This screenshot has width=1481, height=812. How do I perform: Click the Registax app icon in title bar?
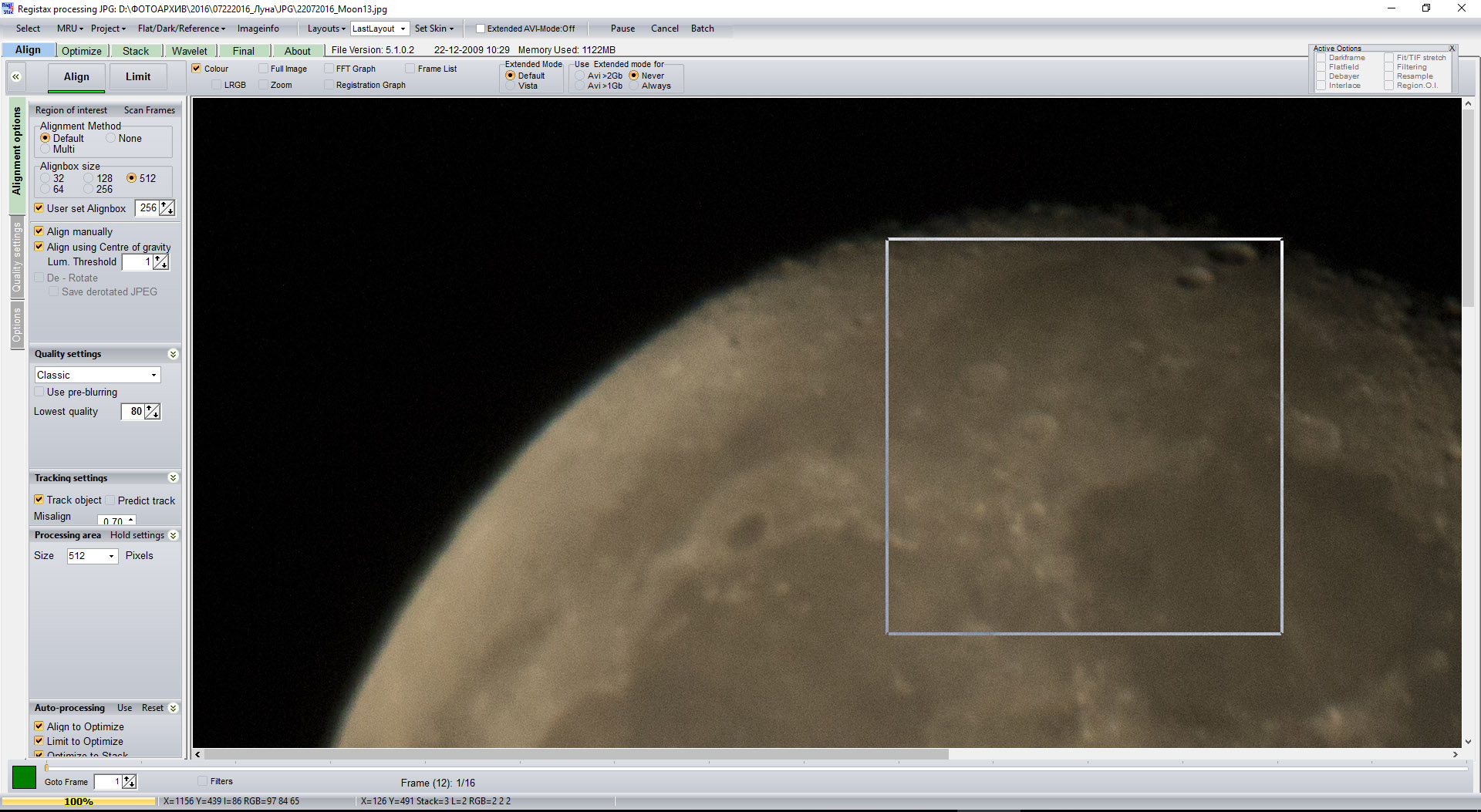8,8
